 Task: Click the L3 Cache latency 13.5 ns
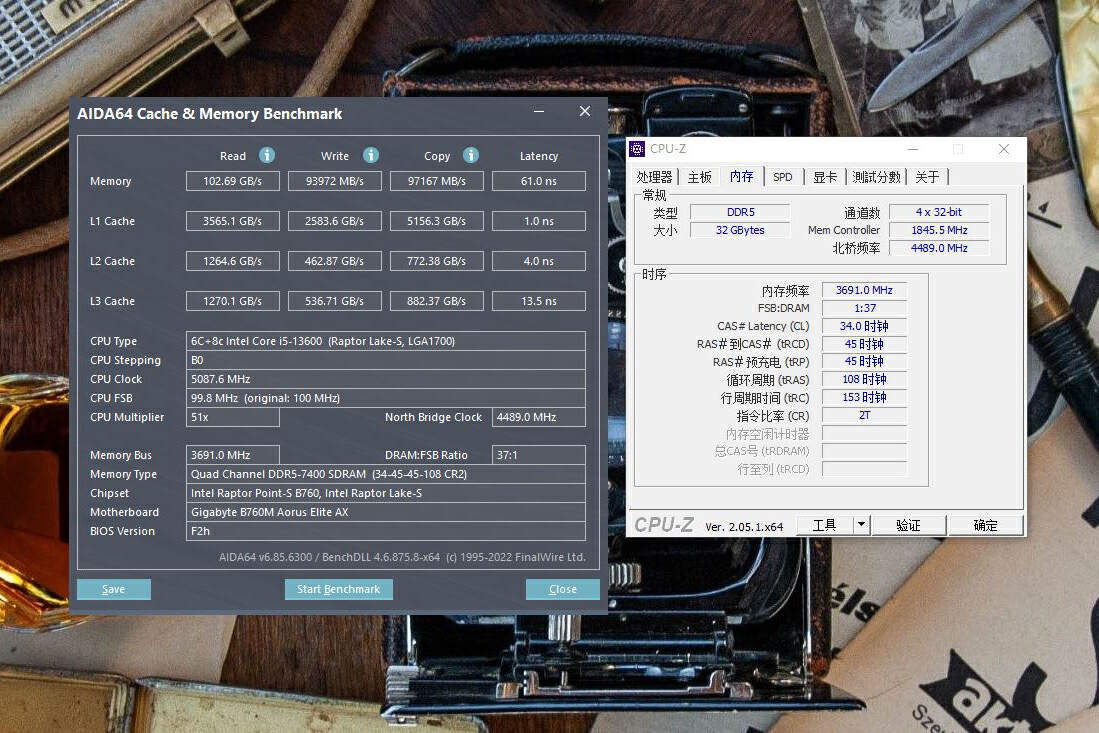tap(539, 301)
